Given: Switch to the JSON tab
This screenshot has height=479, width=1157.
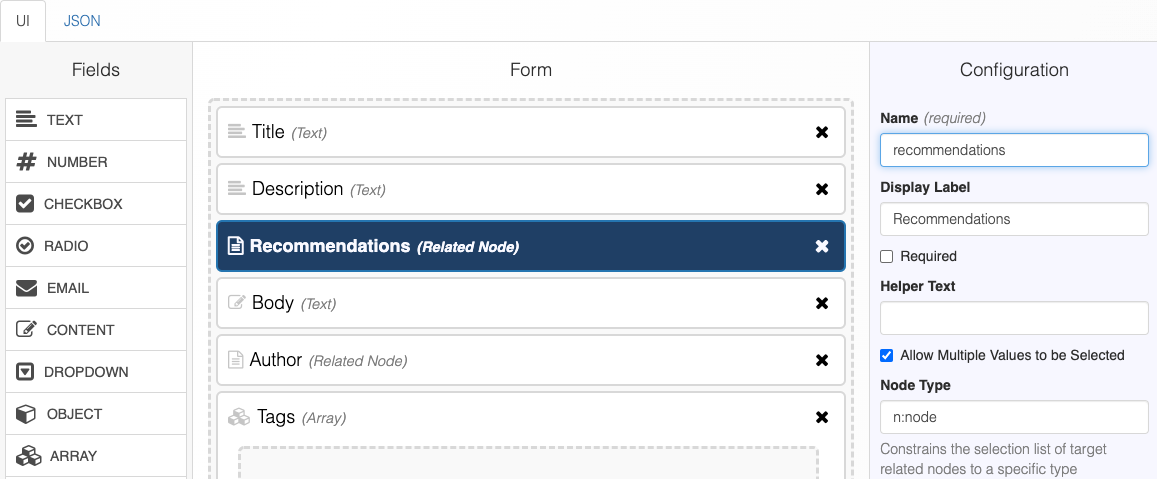Looking at the screenshot, I should [82, 21].
